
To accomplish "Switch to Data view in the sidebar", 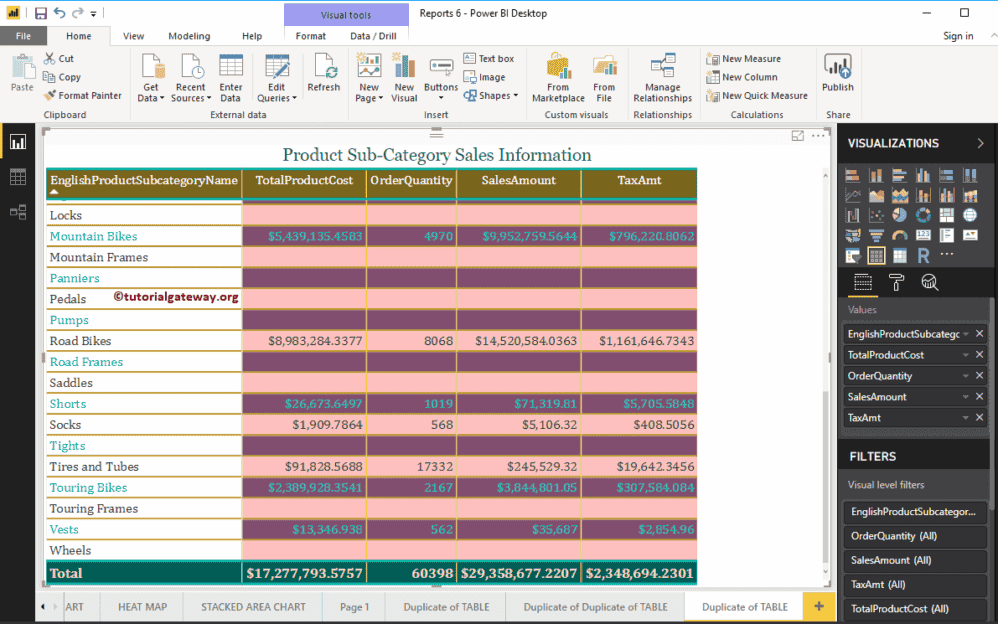I will coord(17,176).
